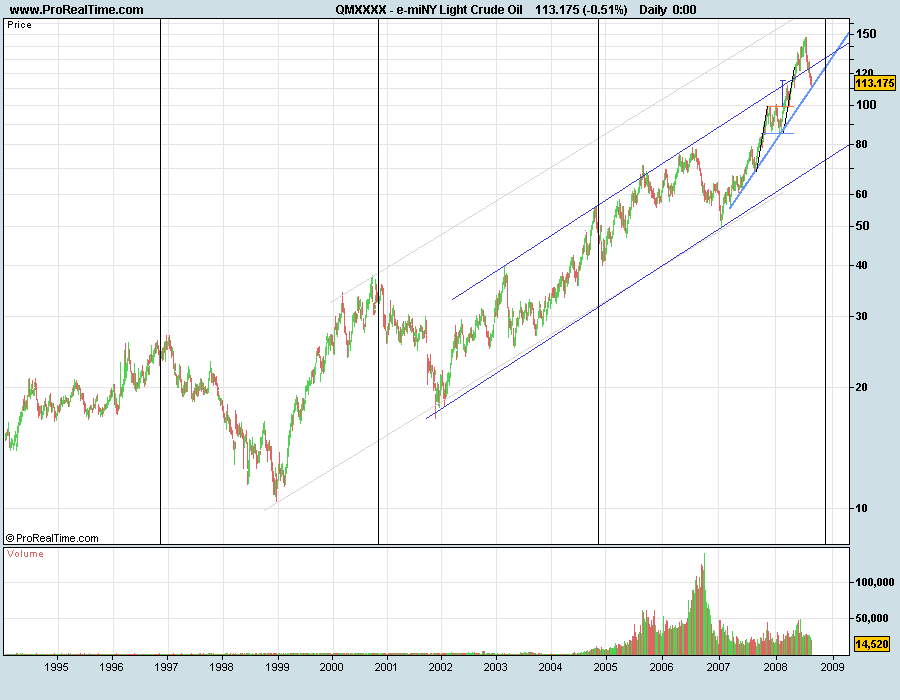Image resolution: width=900 pixels, height=700 pixels.
Task: Click the 2004 year label on time axis
Action: [550, 667]
